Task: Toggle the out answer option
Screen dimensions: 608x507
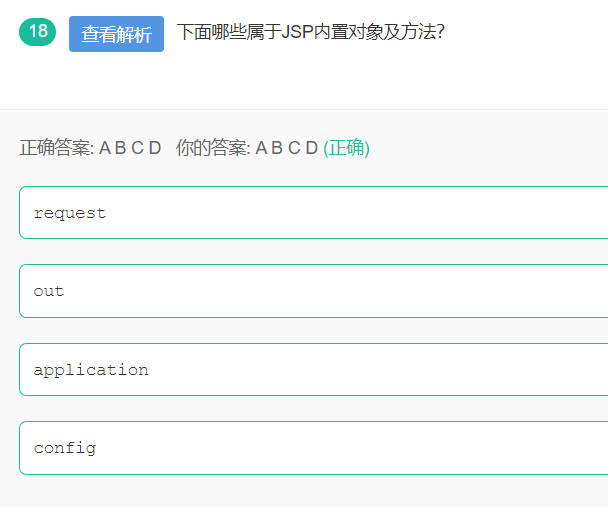Action: click(x=313, y=291)
